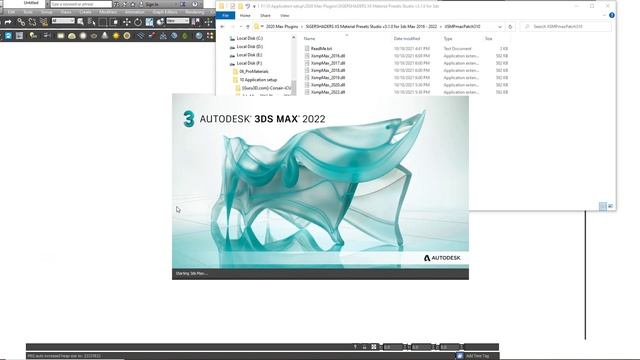Select the XsmpMax_2016.dll file
Viewport: 640px width, 360px height.
328,56
